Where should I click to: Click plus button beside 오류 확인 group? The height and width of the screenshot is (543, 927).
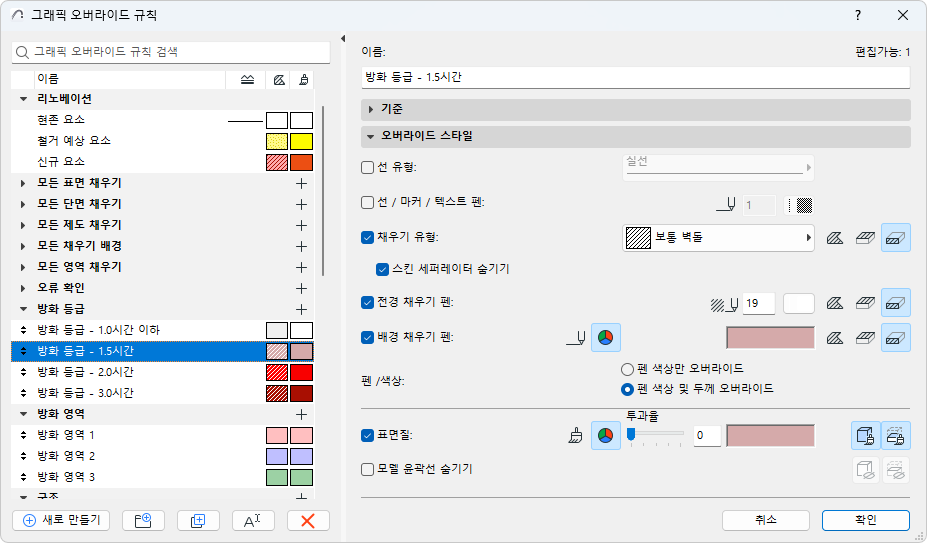(x=302, y=289)
